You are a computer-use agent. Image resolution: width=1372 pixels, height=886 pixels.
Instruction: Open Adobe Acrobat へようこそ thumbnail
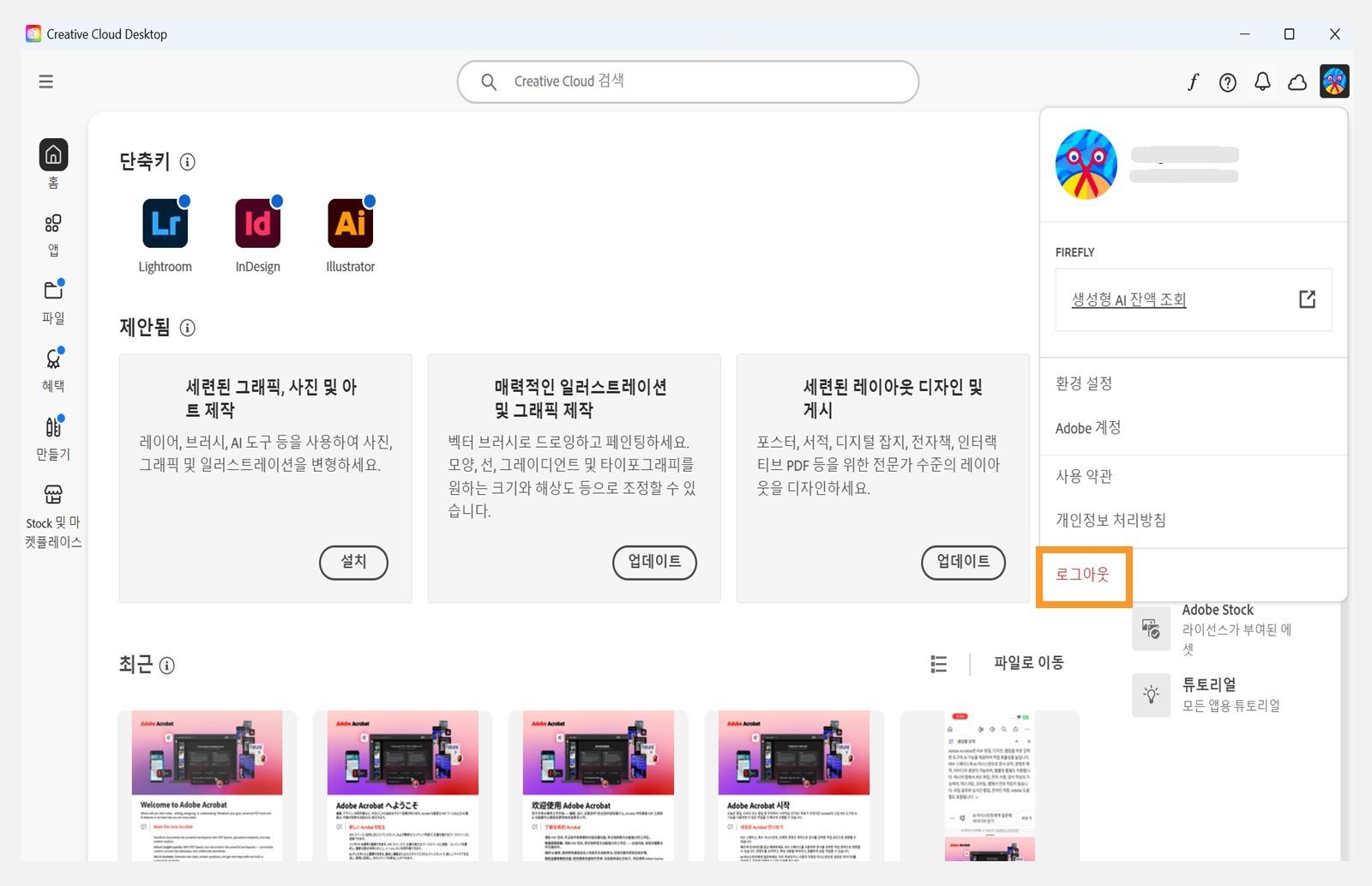pos(402,786)
